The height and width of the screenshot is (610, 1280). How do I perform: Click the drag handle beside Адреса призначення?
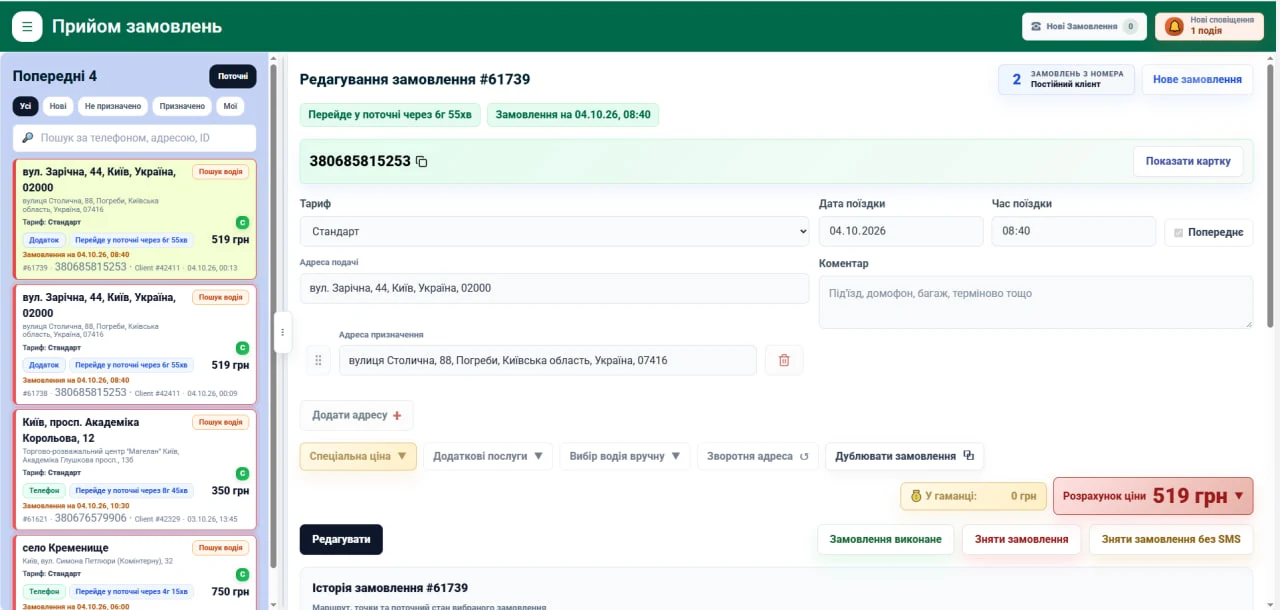click(318, 360)
